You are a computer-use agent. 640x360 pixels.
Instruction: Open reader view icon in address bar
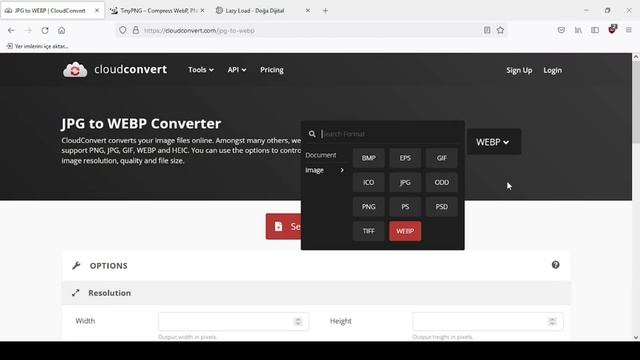click(487, 30)
